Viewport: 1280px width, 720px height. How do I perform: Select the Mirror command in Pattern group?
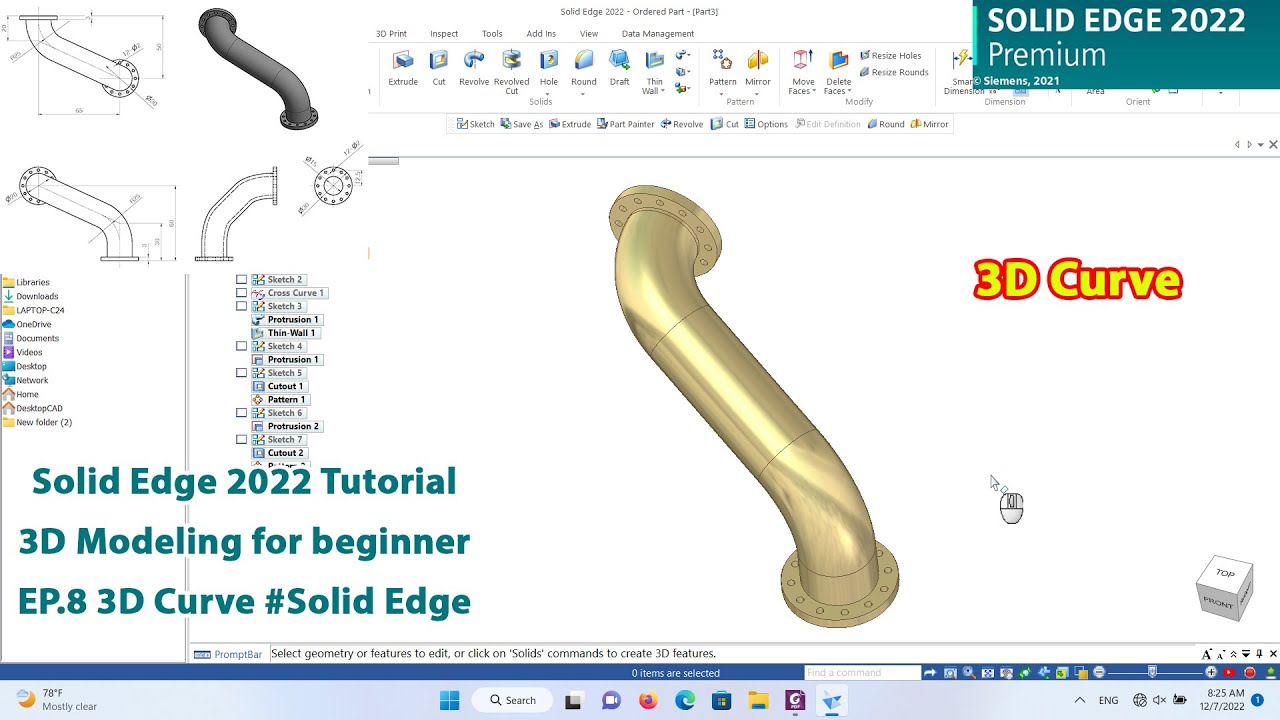[758, 68]
